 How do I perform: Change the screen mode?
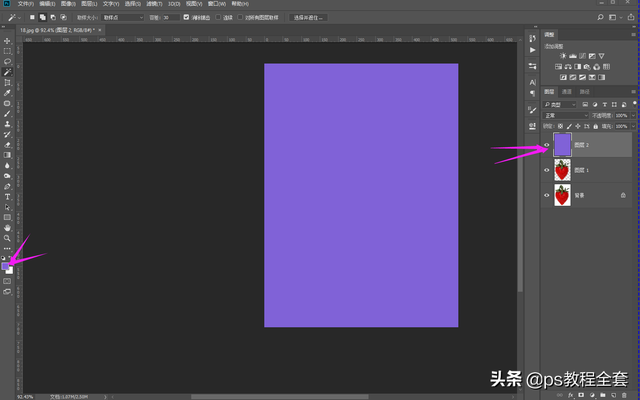pos(7,291)
